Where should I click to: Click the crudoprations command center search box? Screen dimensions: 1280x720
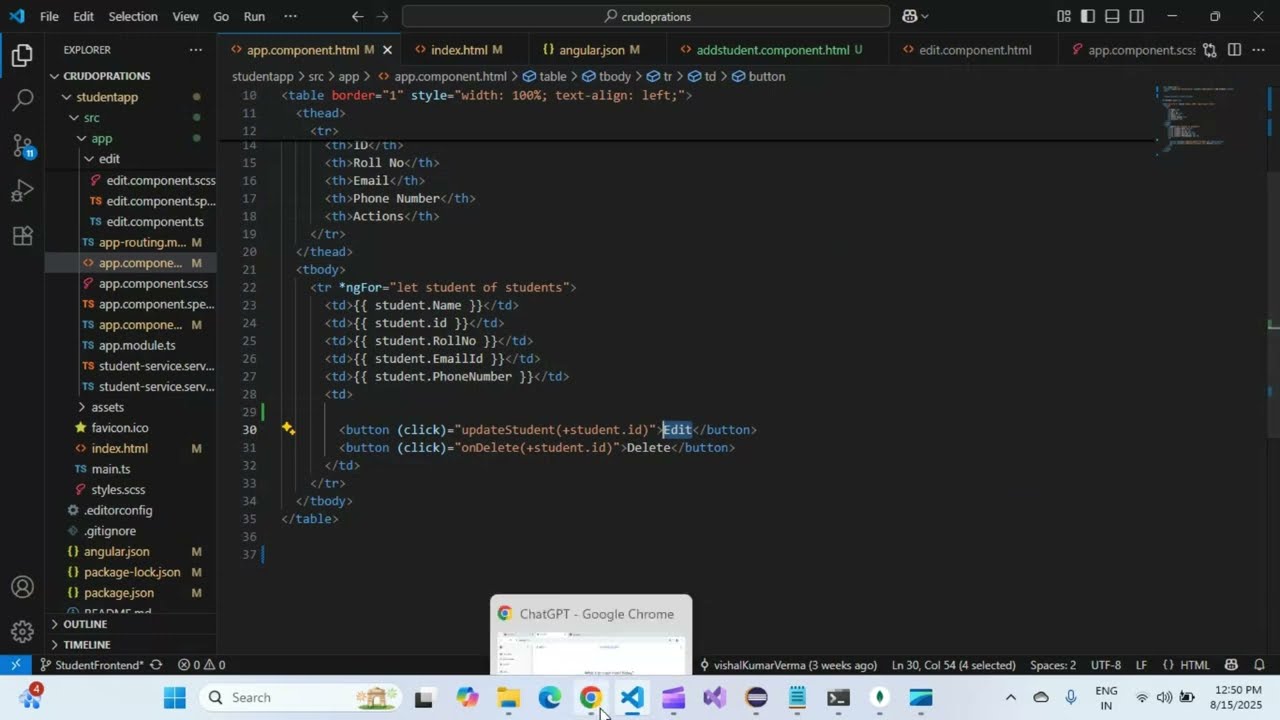(x=646, y=16)
